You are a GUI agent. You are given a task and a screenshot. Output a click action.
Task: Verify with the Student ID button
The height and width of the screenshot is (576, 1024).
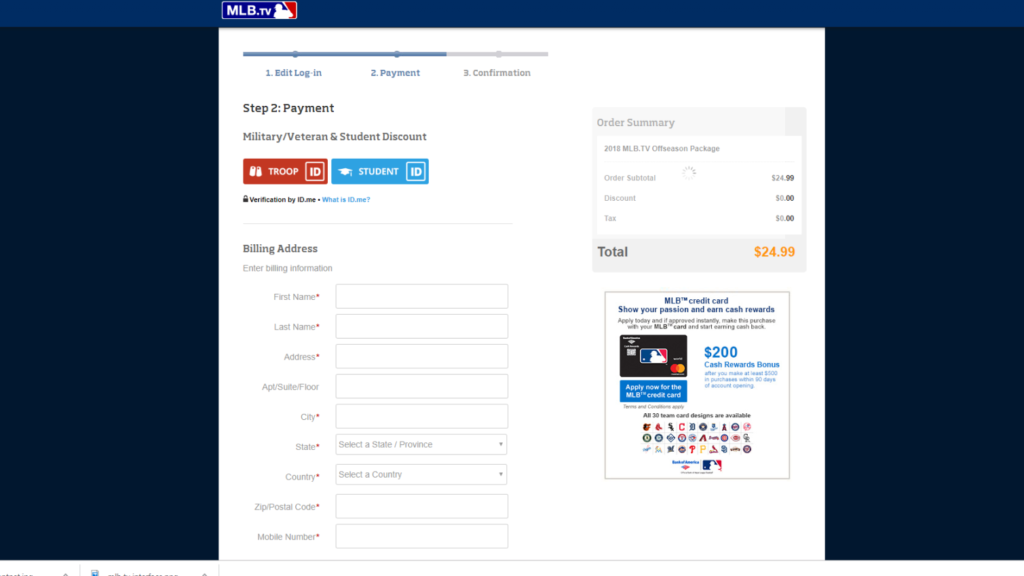[380, 171]
